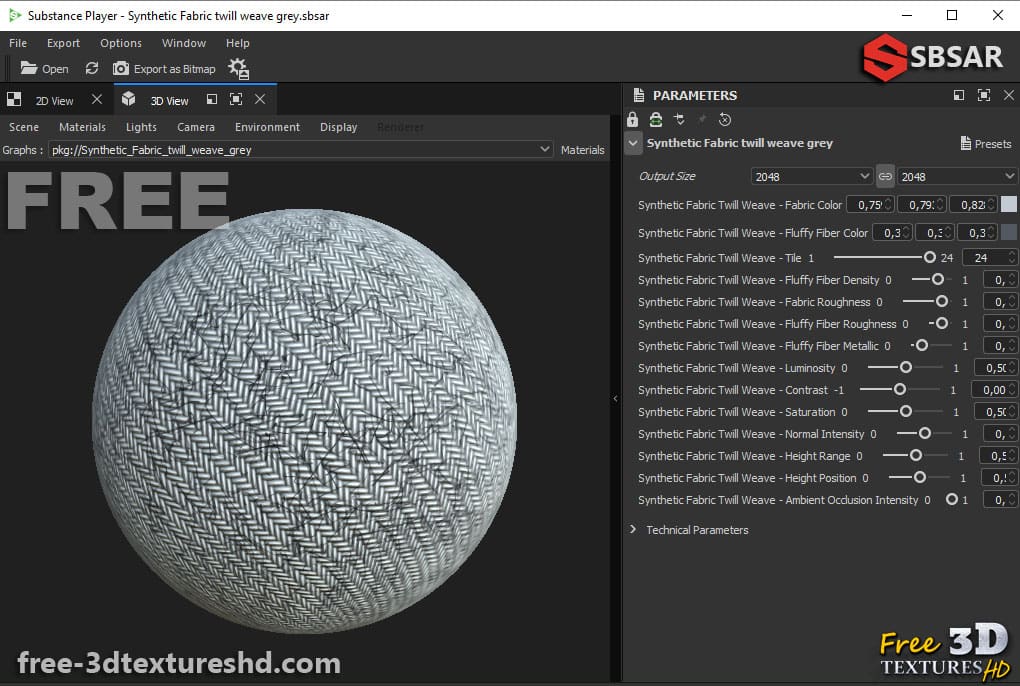Open Output Size height 2048 dropdown
The width and height of the screenshot is (1020, 686).
pyautogui.click(x=956, y=176)
